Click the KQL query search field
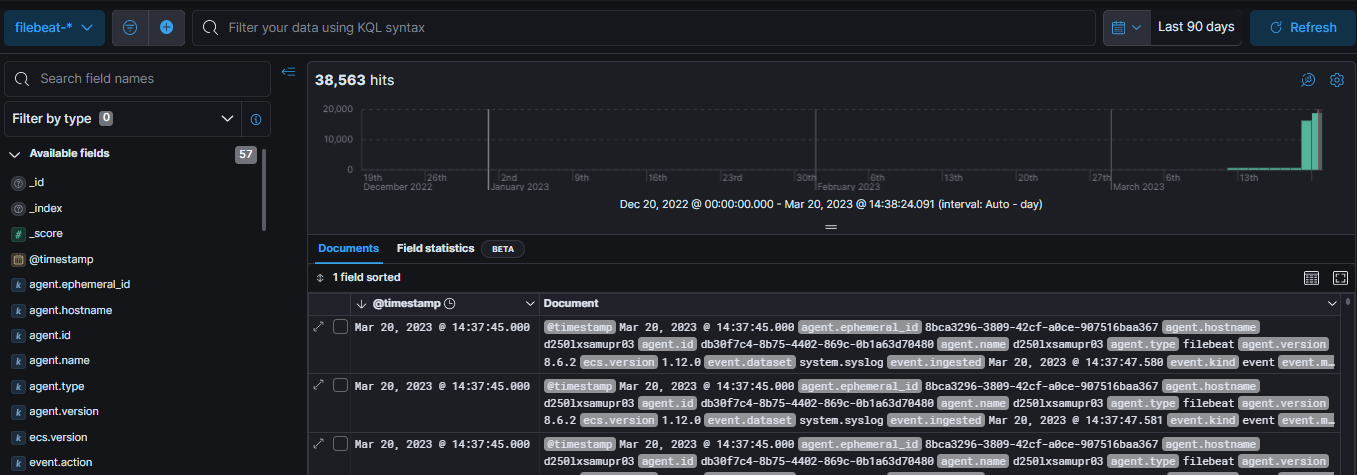Image resolution: width=1357 pixels, height=475 pixels. point(640,28)
